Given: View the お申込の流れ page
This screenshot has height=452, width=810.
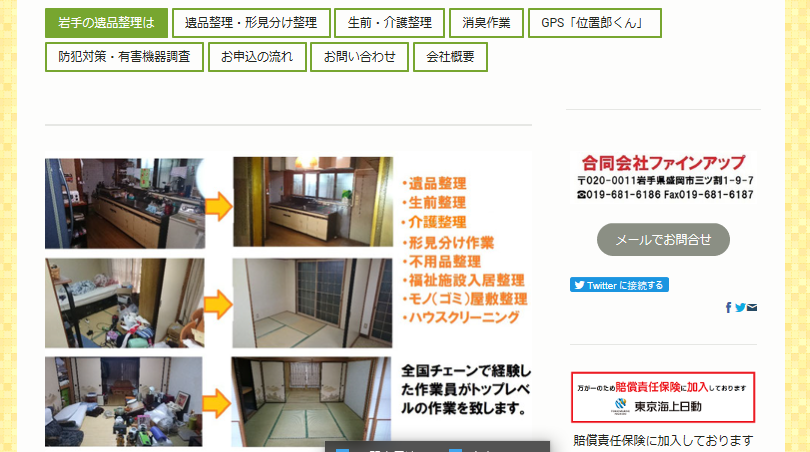Looking at the screenshot, I should [x=257, y=57].
